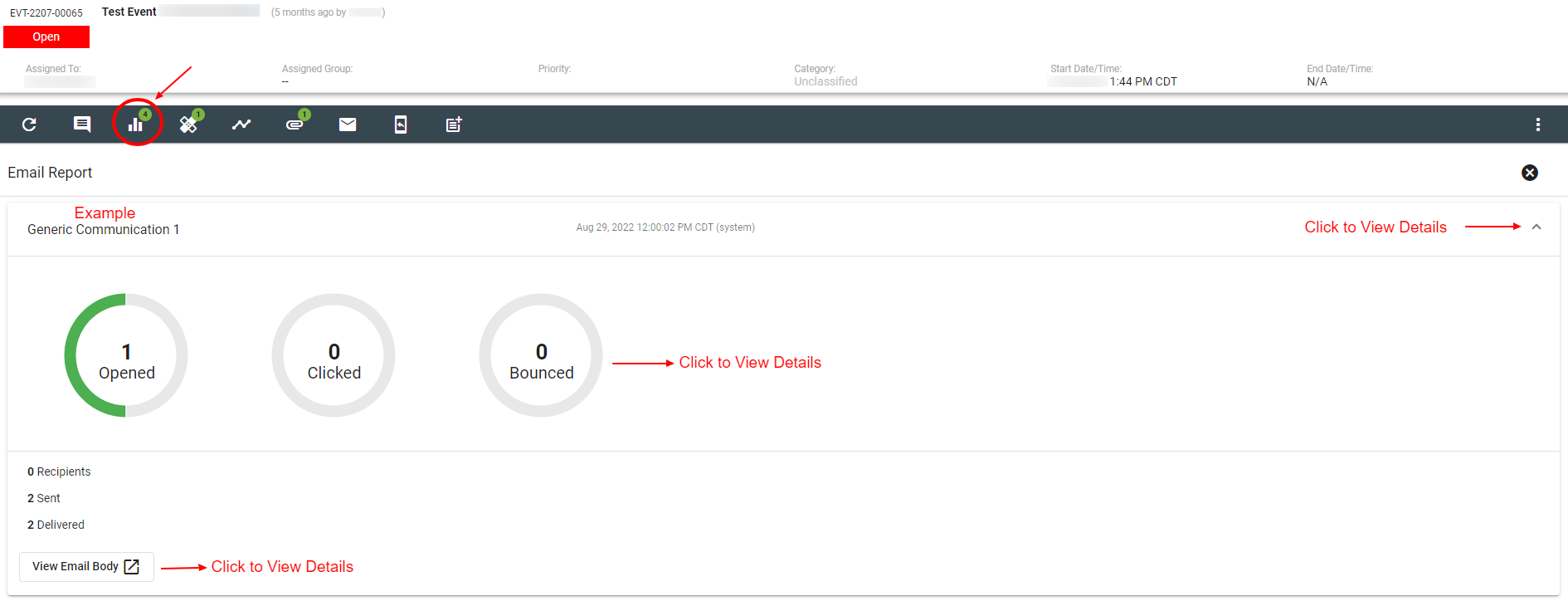
Task: Click the bandage icon with badge
Action: point(188,125)
